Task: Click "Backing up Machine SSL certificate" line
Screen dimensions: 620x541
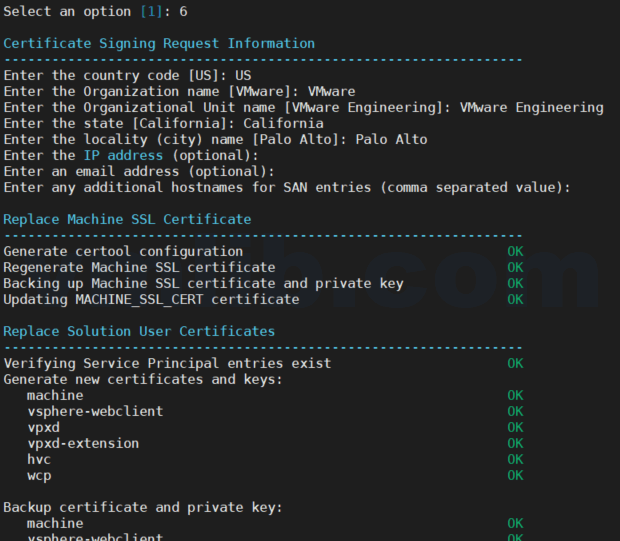Action: coord(203,283)
